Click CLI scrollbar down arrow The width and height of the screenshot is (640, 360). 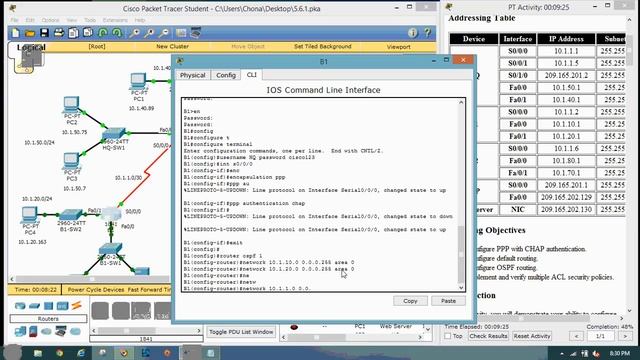click(461, 287)
